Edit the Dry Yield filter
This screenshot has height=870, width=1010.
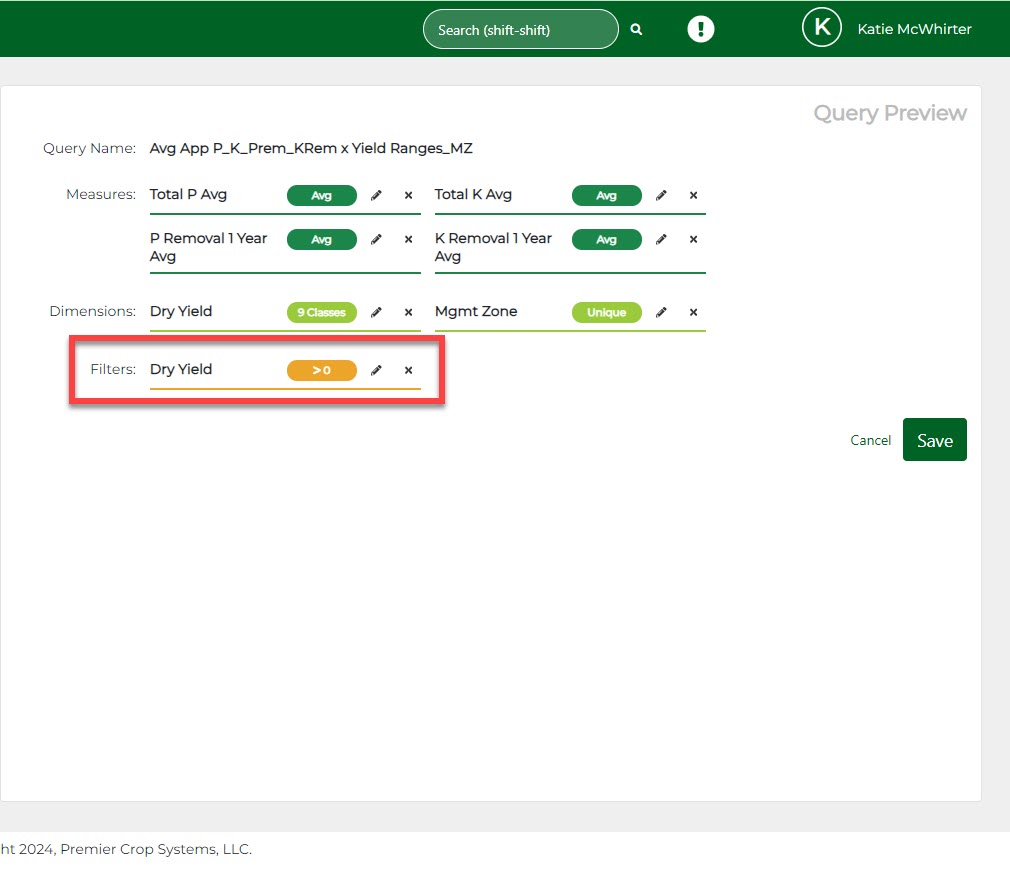pyautogui.click(x=376, y=371)
